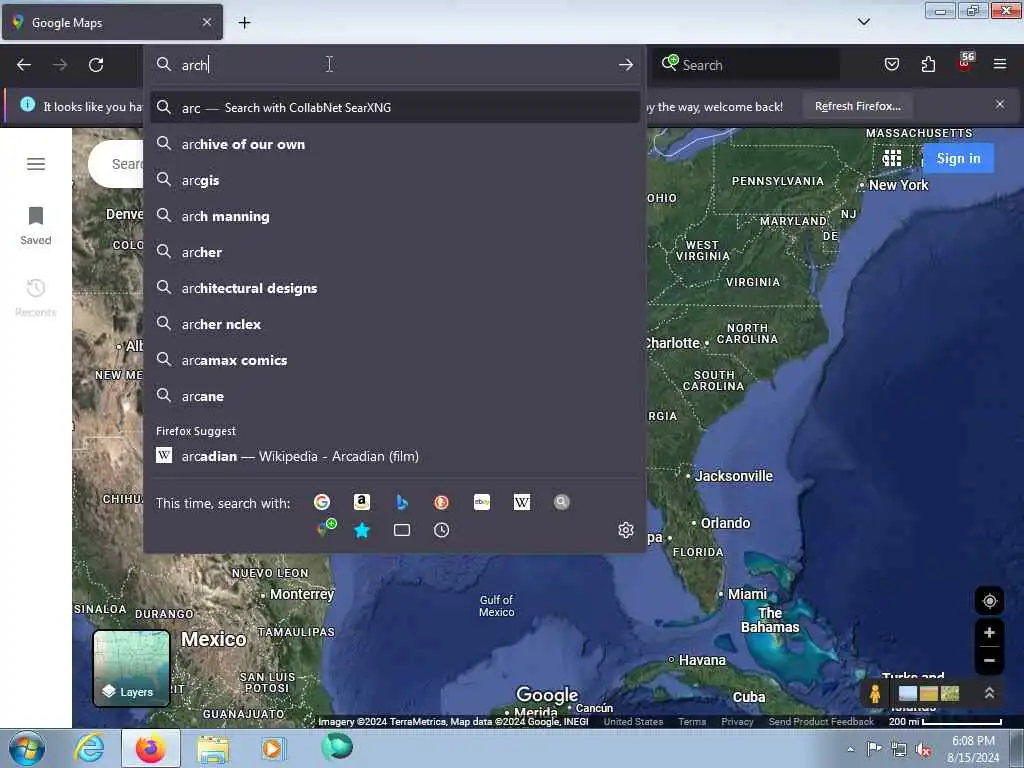The image size is (1024, 768).
Task: Search open tabs using the tabs icon
Action: 402,530
